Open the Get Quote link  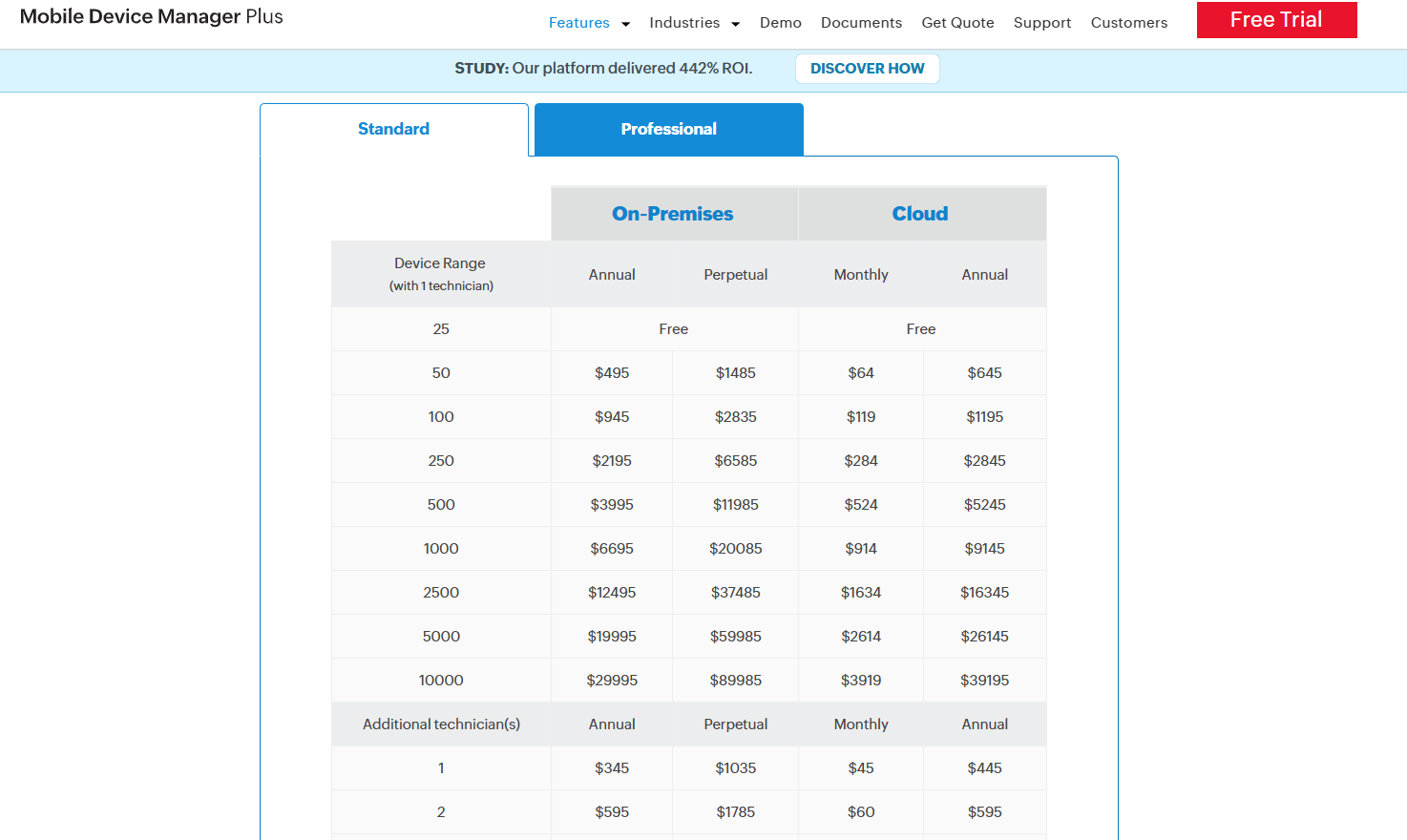[957, 23]
